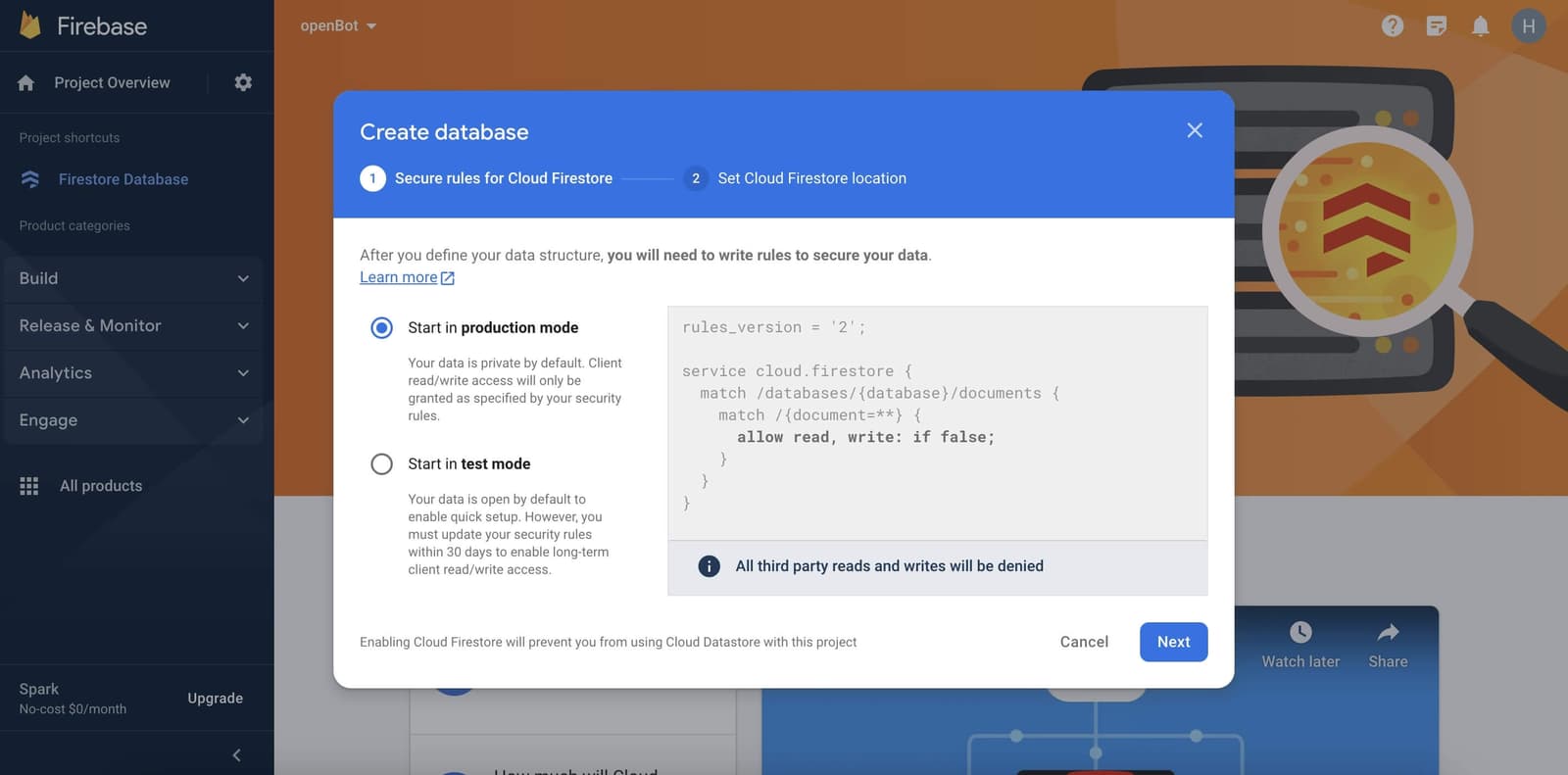Image resolution: width=1568 pixels, height=775 pixels.
Task: Open the openBot project dropdown
Action: (338, 25)
